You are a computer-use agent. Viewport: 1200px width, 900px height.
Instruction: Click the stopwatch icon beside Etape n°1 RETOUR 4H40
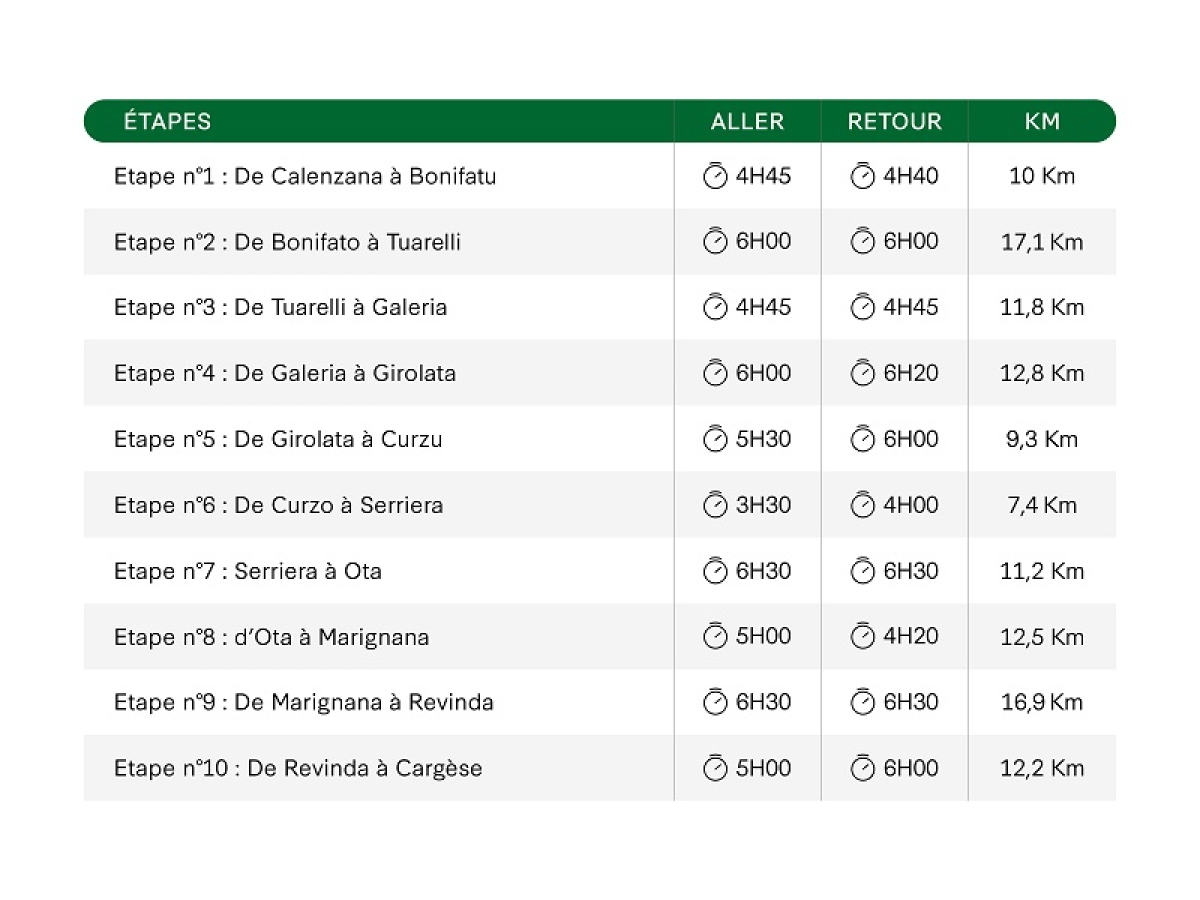tap(862, 176)
